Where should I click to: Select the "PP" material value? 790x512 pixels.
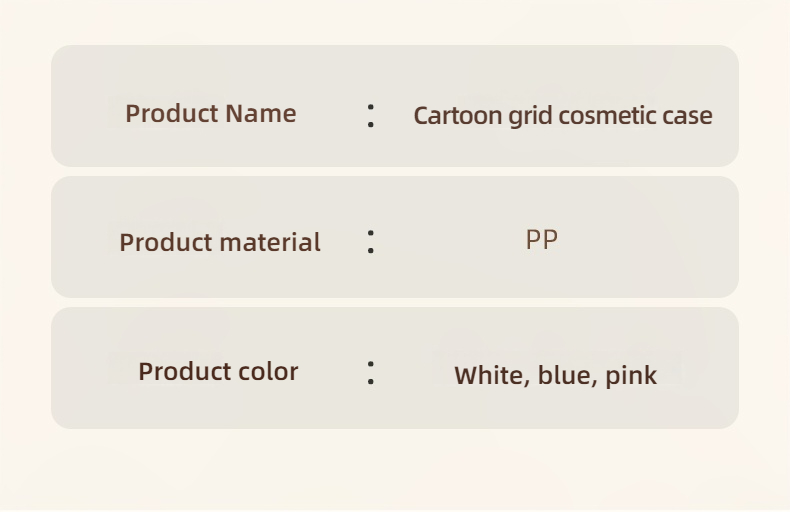coord(541,240)
